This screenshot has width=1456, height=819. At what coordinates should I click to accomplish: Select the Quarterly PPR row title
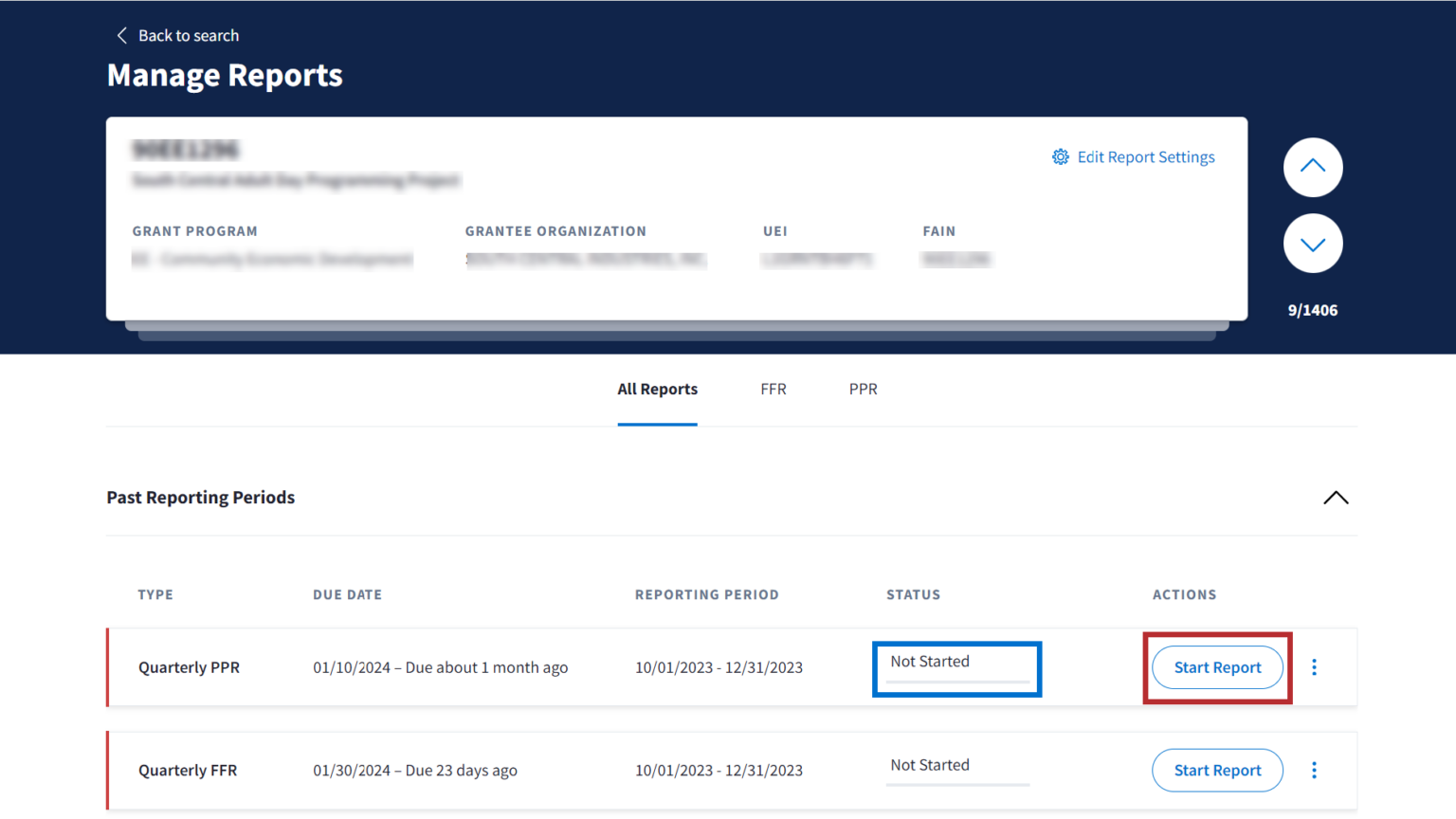pyautogui.click(x=189, y=667)
